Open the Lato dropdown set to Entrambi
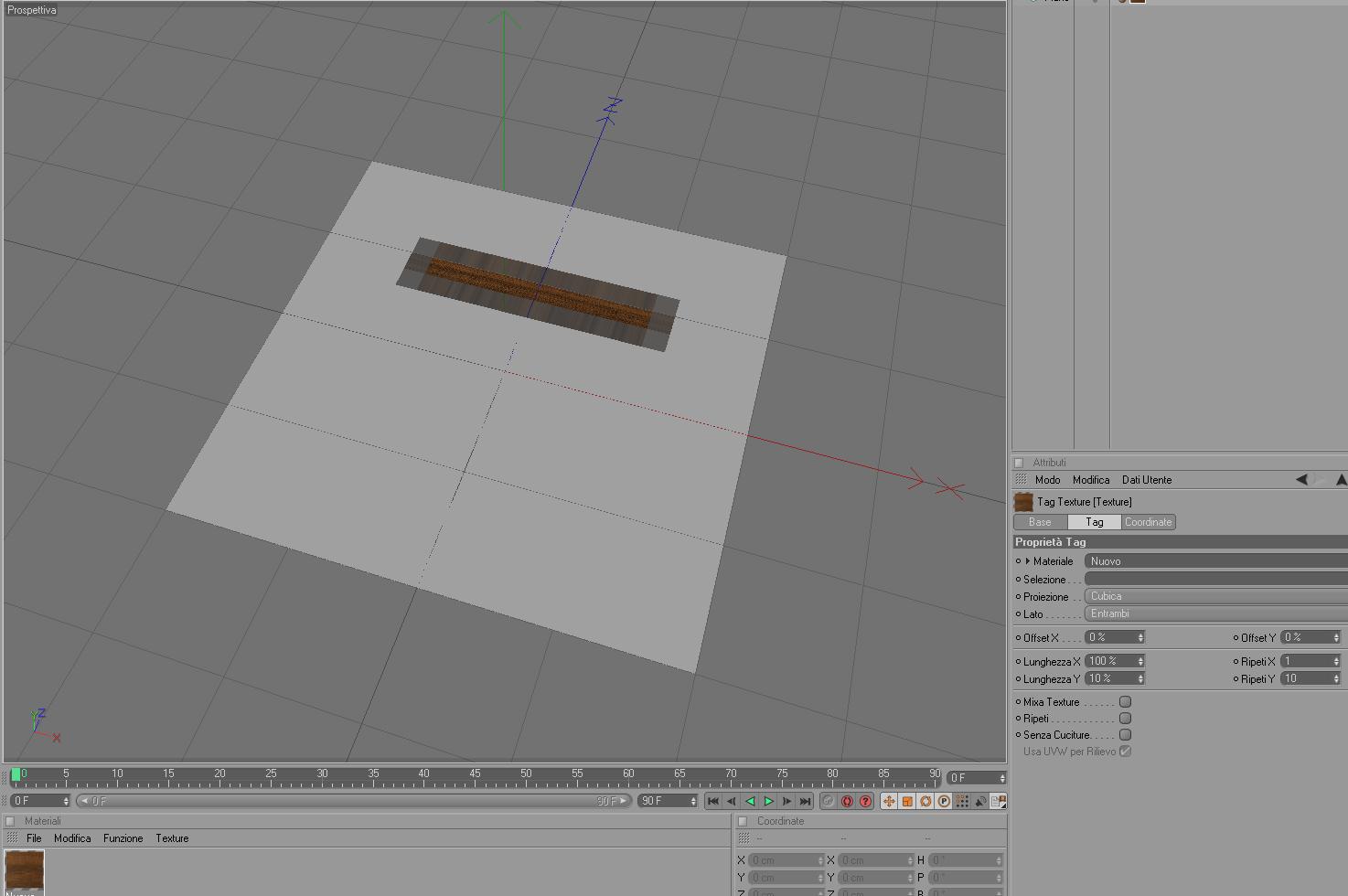Screen dimensions: 1348x896 click(1215, 613)
